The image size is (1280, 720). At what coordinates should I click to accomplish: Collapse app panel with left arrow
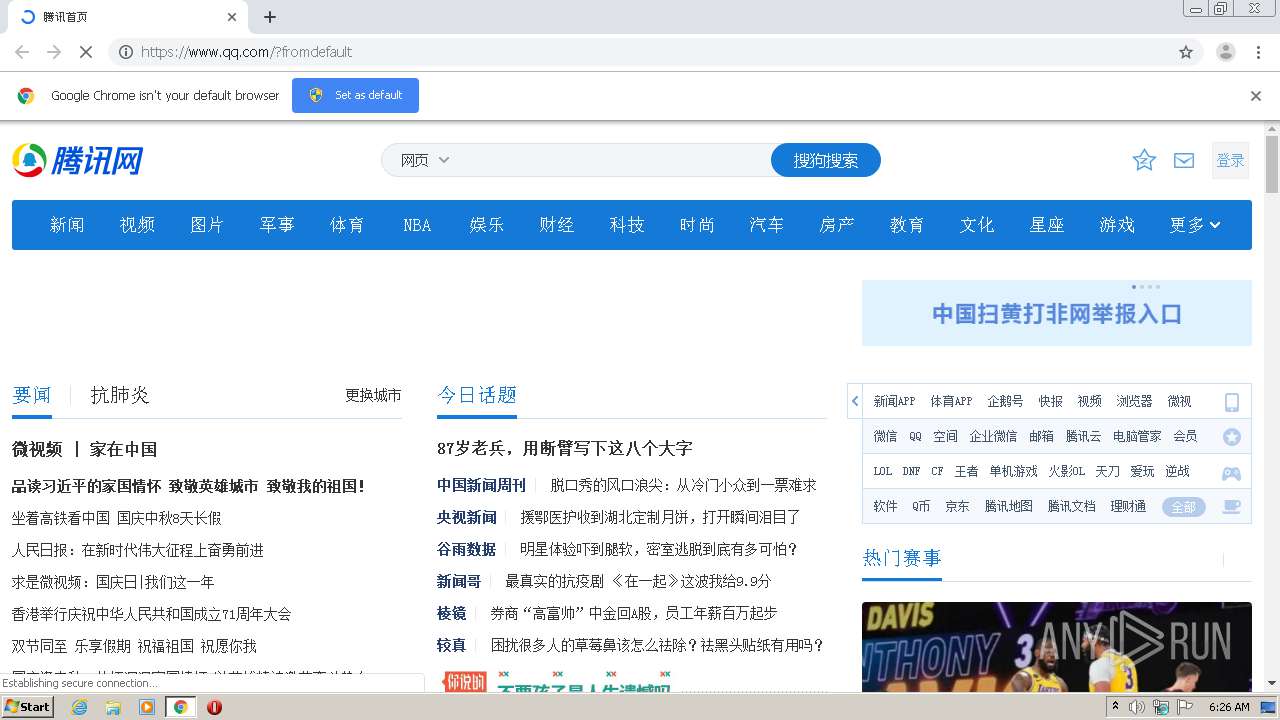[x=855, y=401]
